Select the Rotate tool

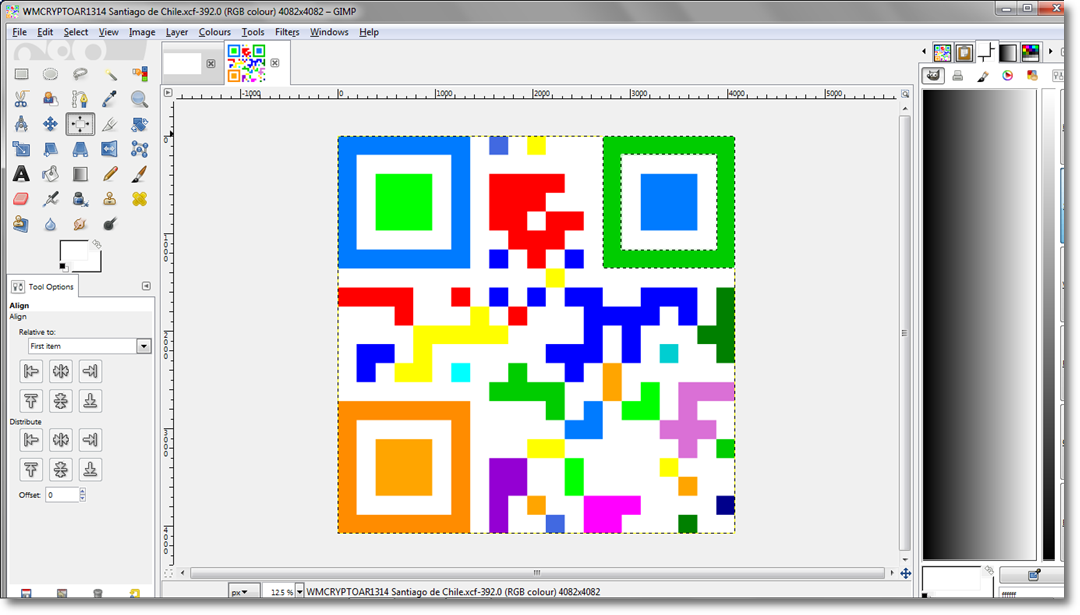[x=139, y=124]
